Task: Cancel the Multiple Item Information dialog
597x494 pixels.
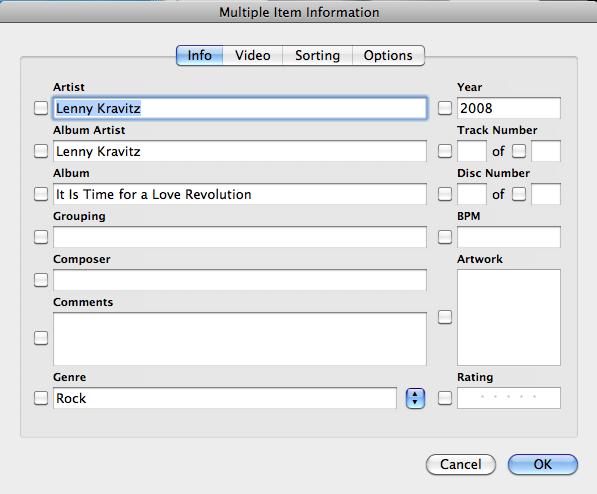Action: point(461,464)
